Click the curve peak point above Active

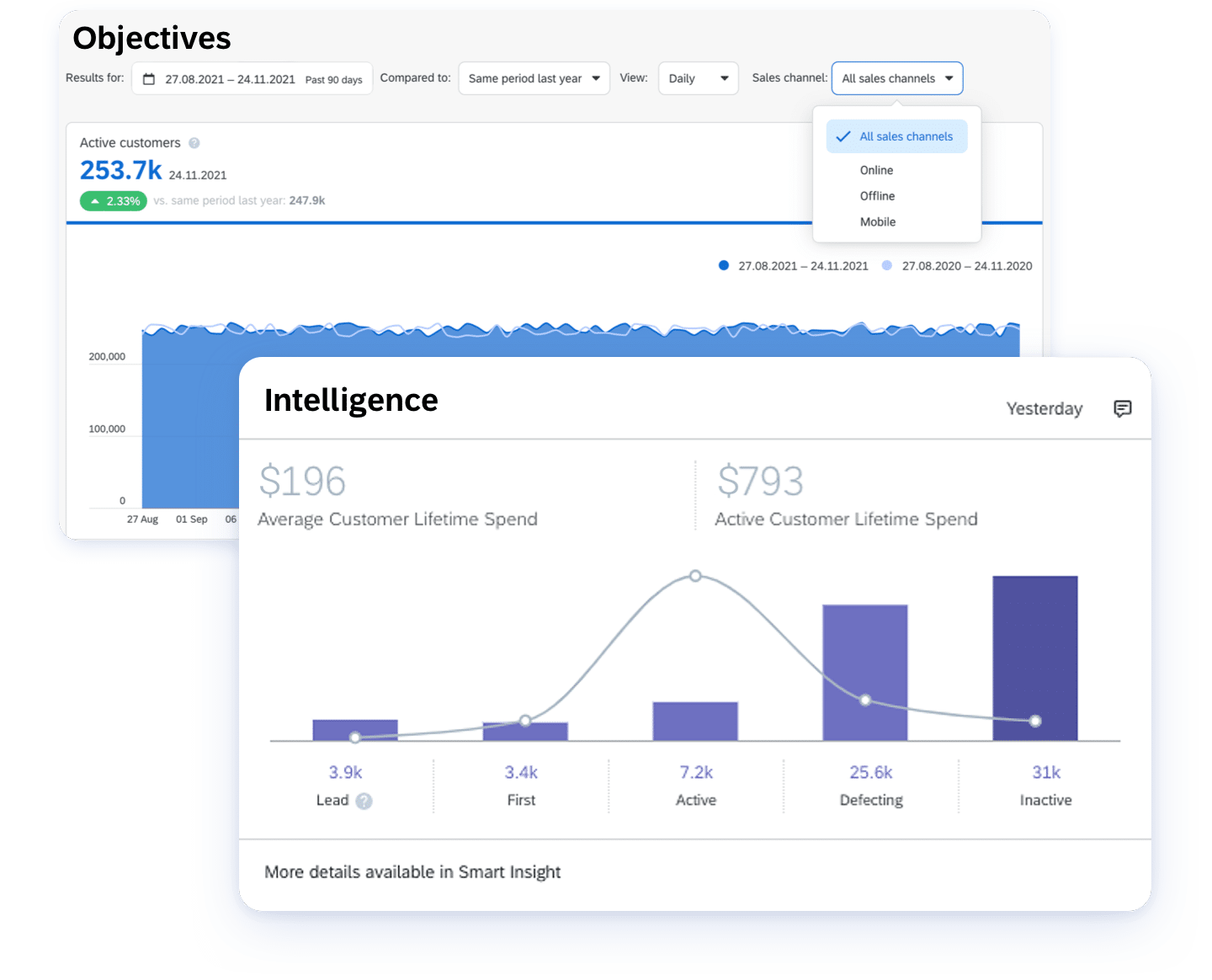(695, 576)
